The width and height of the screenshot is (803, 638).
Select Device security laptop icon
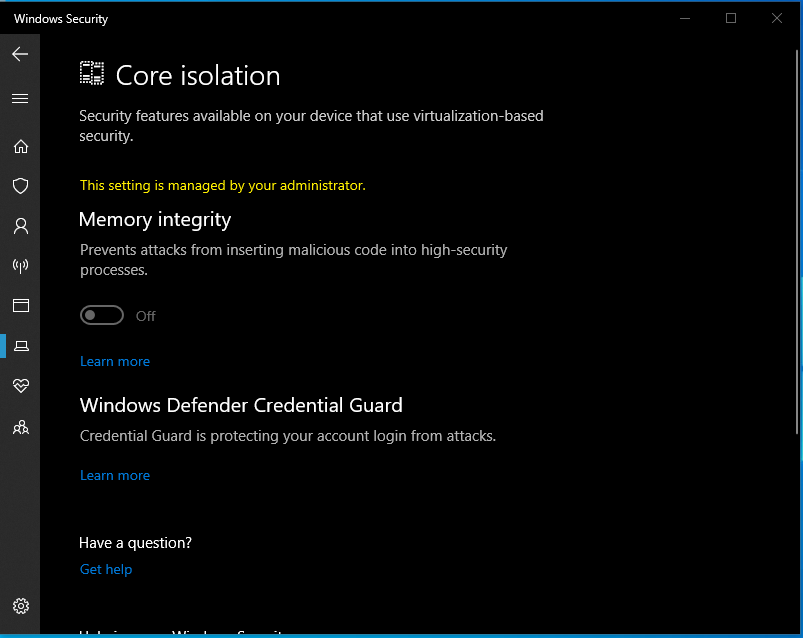click(20, 346)
